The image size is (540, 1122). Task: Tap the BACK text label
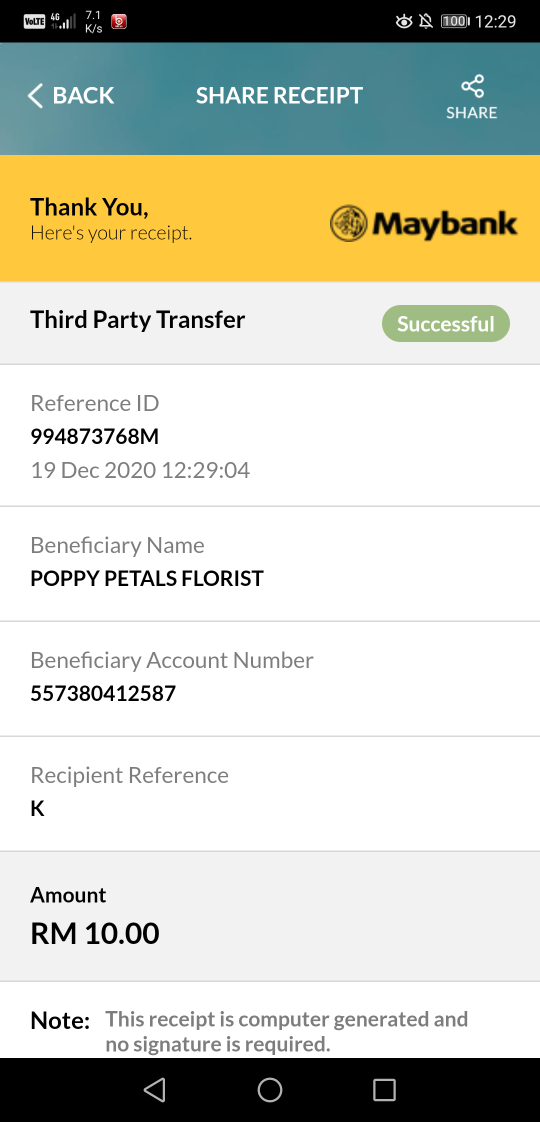tap(84, 95)
